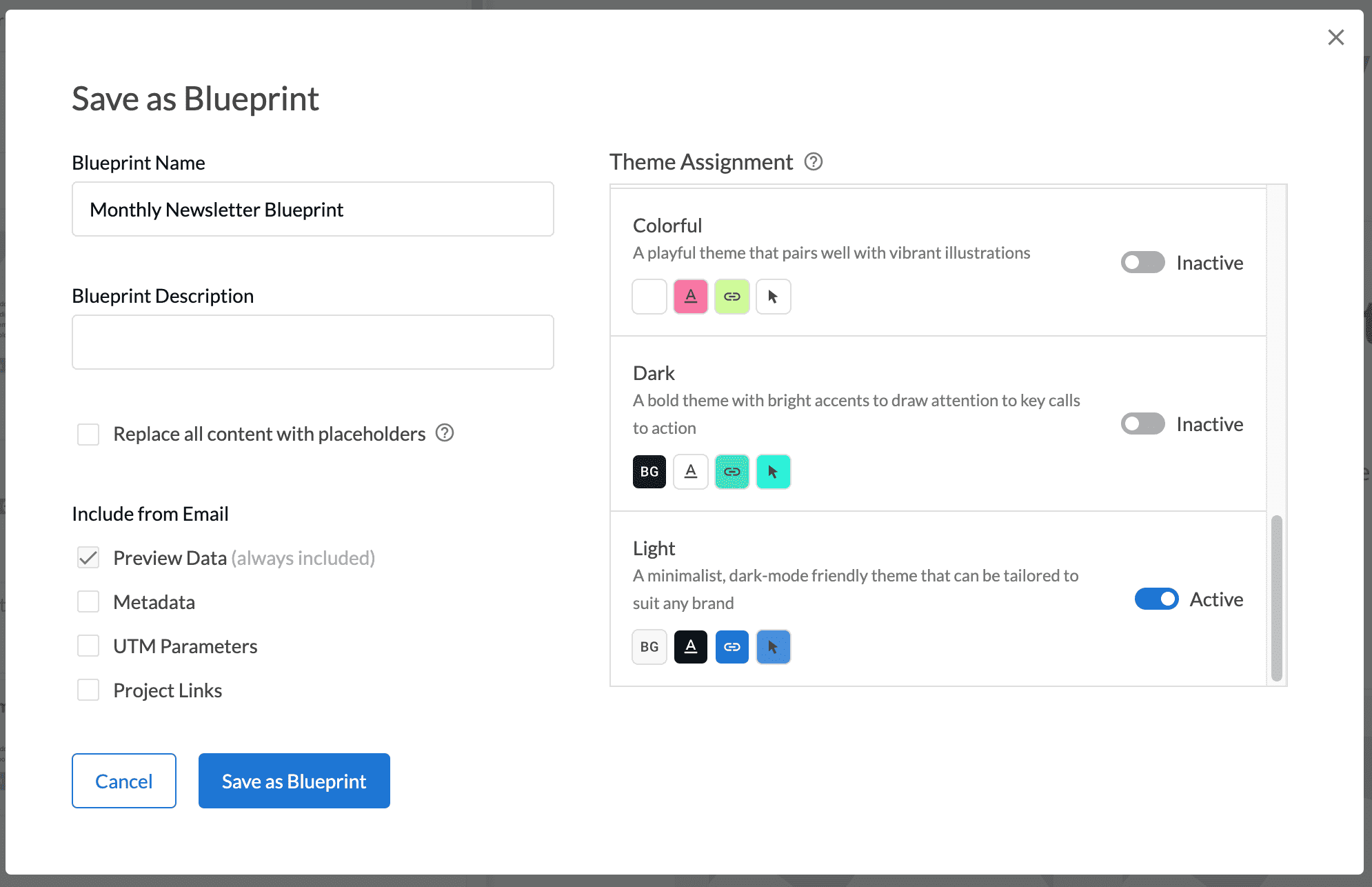The image size is (1372, 887).
Task: Click the Theme Assignment help icon
Action: (x=814, y=161)
